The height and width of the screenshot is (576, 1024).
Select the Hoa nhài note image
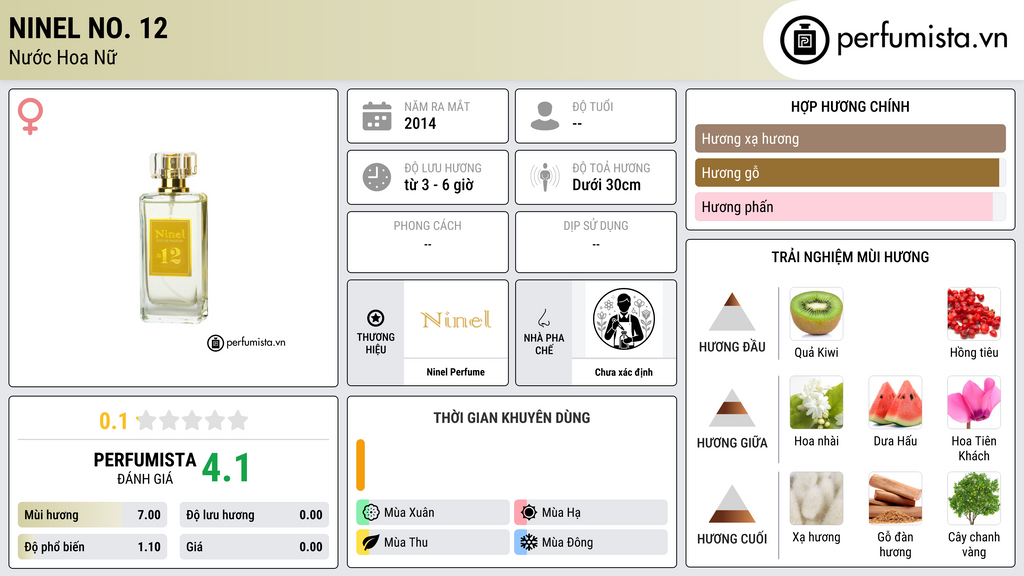point(816,402)
